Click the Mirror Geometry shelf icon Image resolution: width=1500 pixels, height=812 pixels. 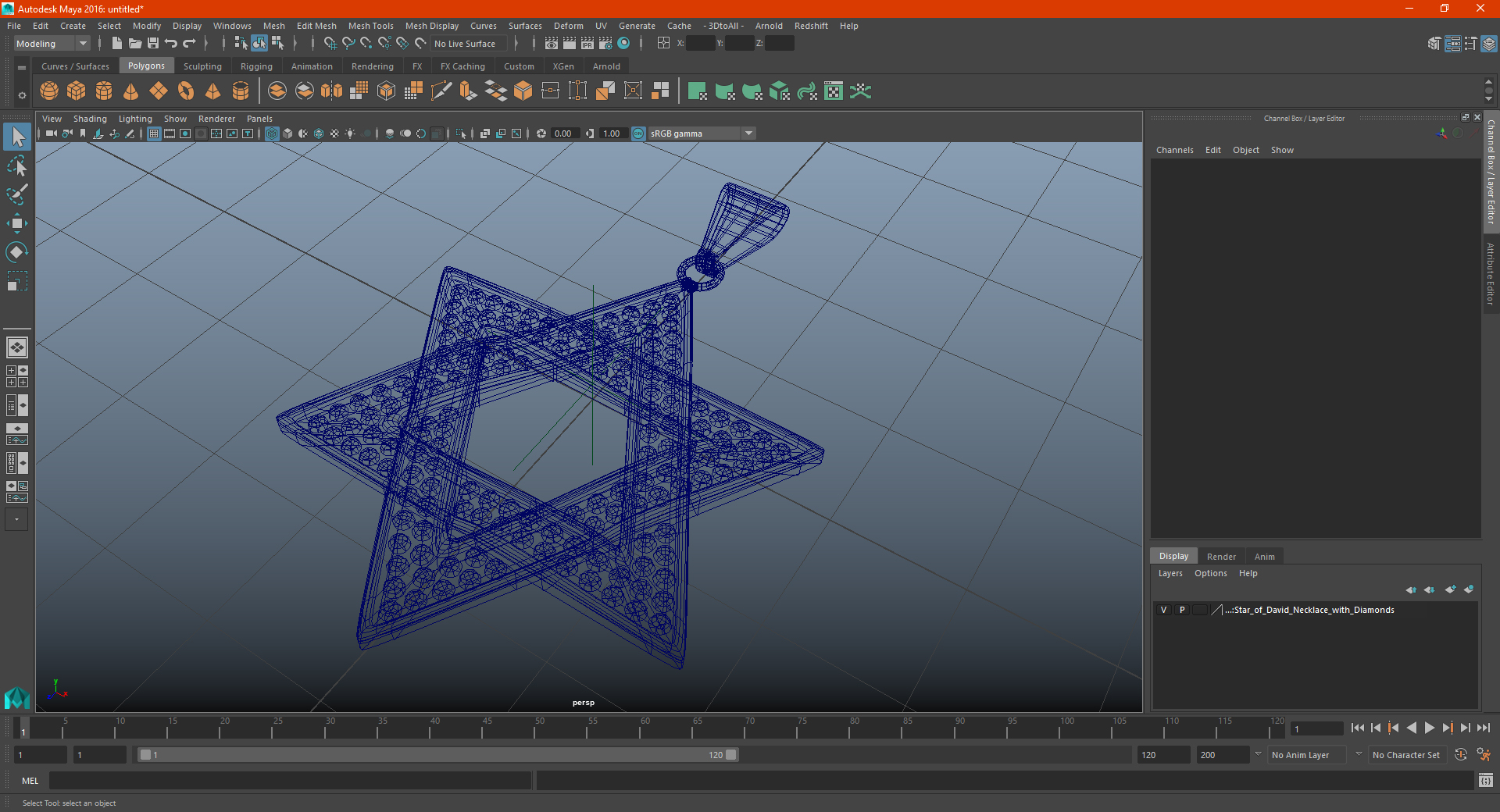[x=332, y=91]
